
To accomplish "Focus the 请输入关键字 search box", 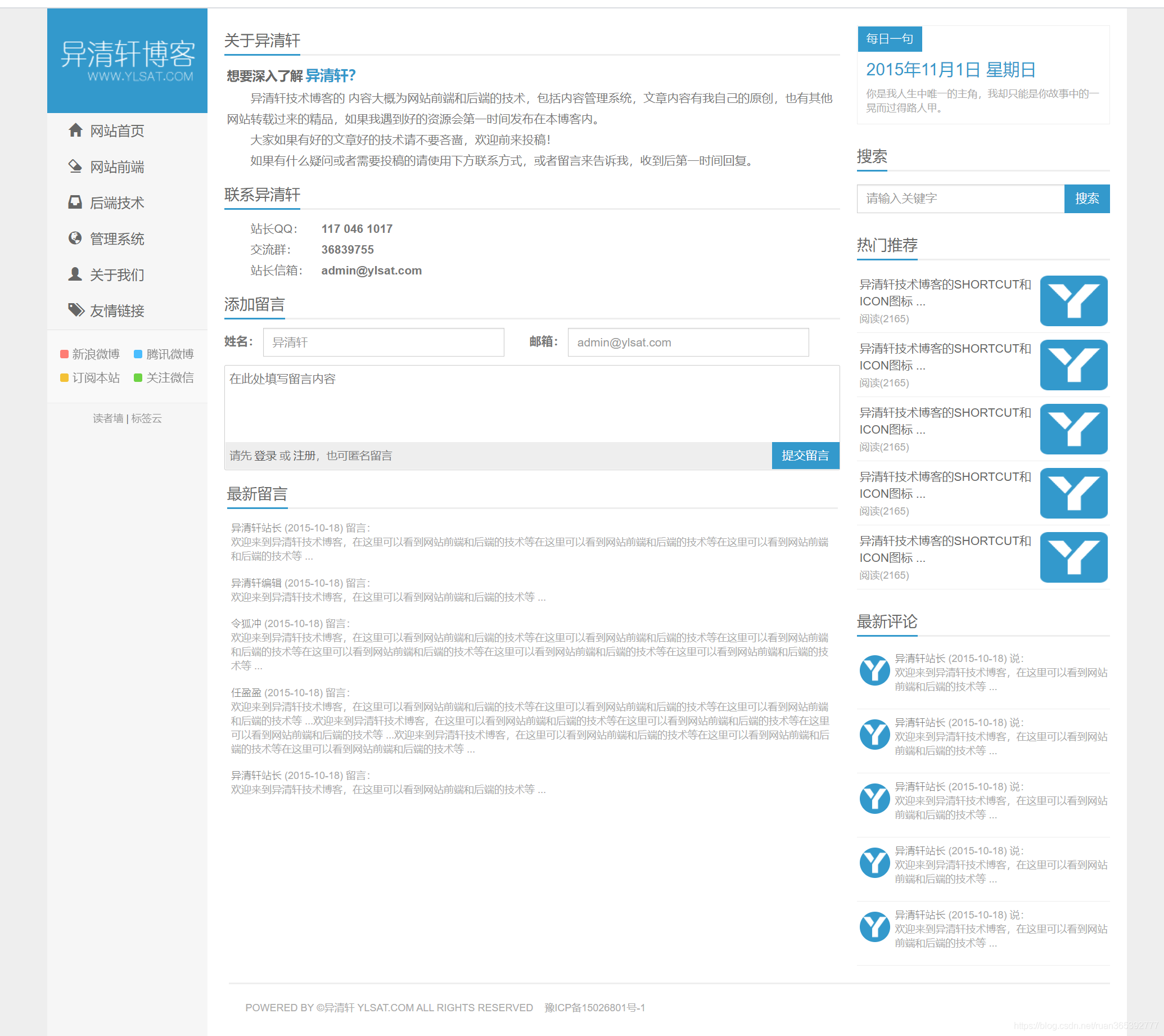I will tap(960, 198).
